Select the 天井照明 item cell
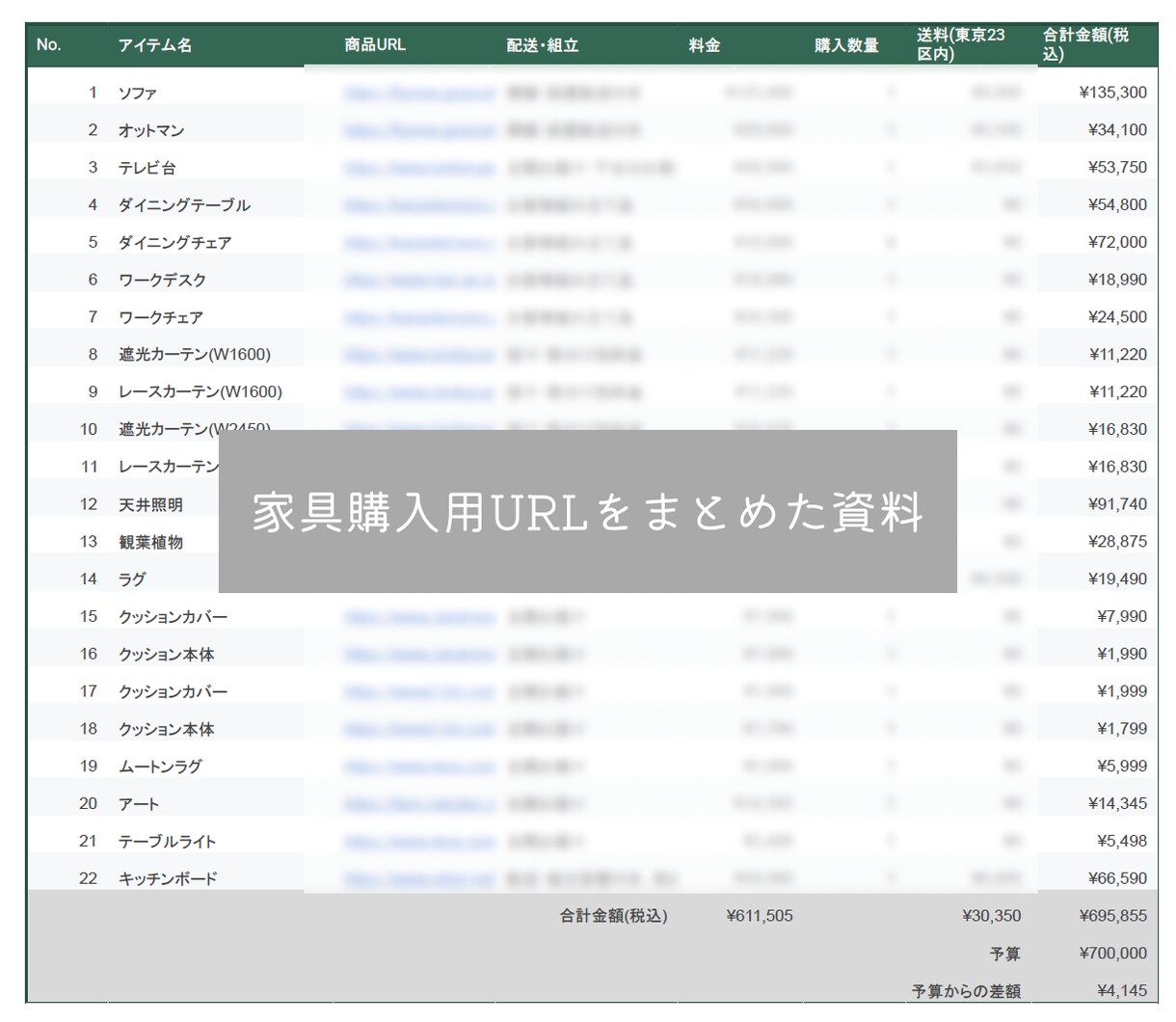Image resolution: width=1176 pixels, height=1022 pixels. pyautogui.click(x=150, y=504)
